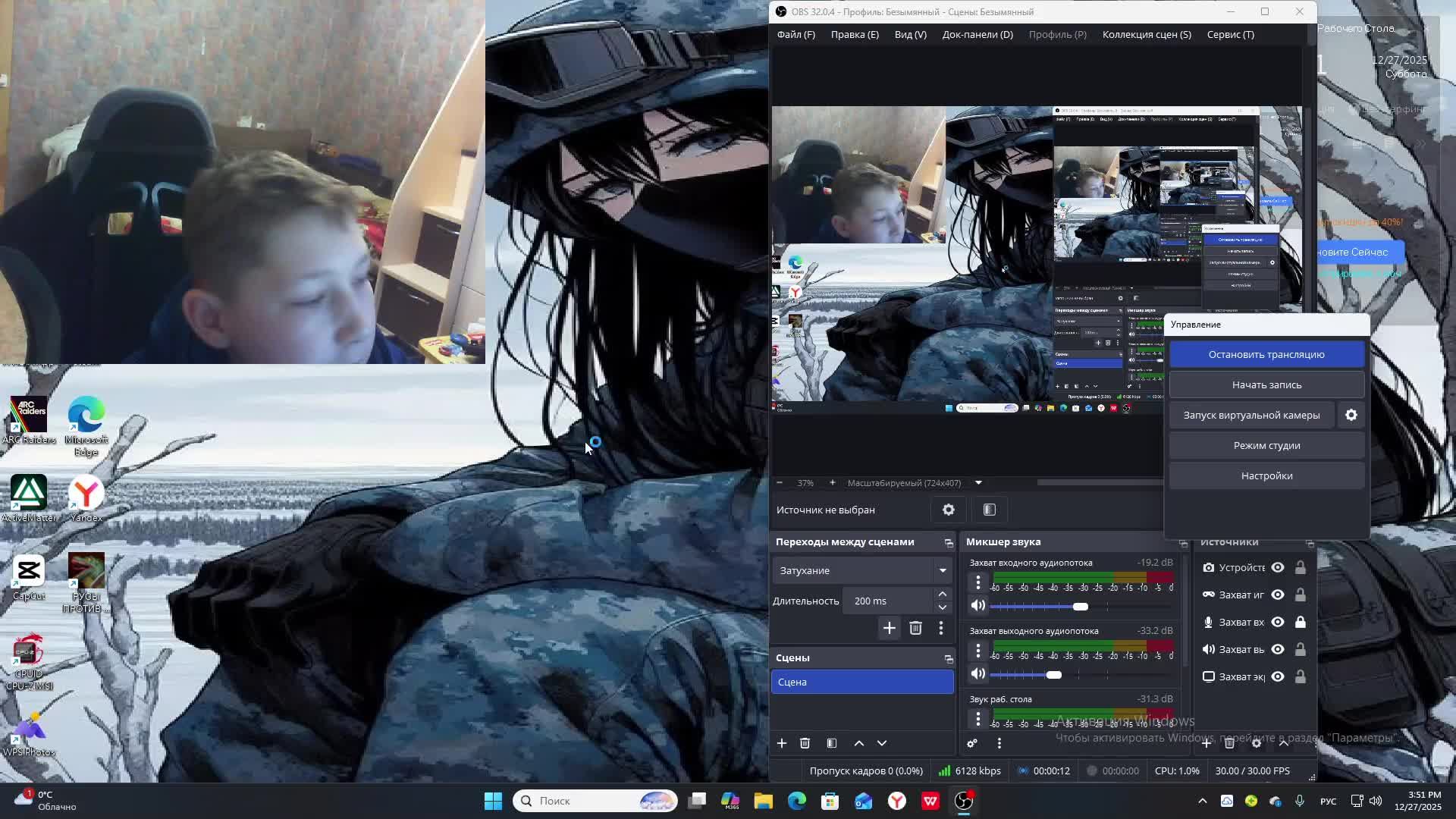Open Yandex Browser from the taskbar
Image resolution: width=1456 pixels, height=819 pixels.
click(x=896, y=801)
